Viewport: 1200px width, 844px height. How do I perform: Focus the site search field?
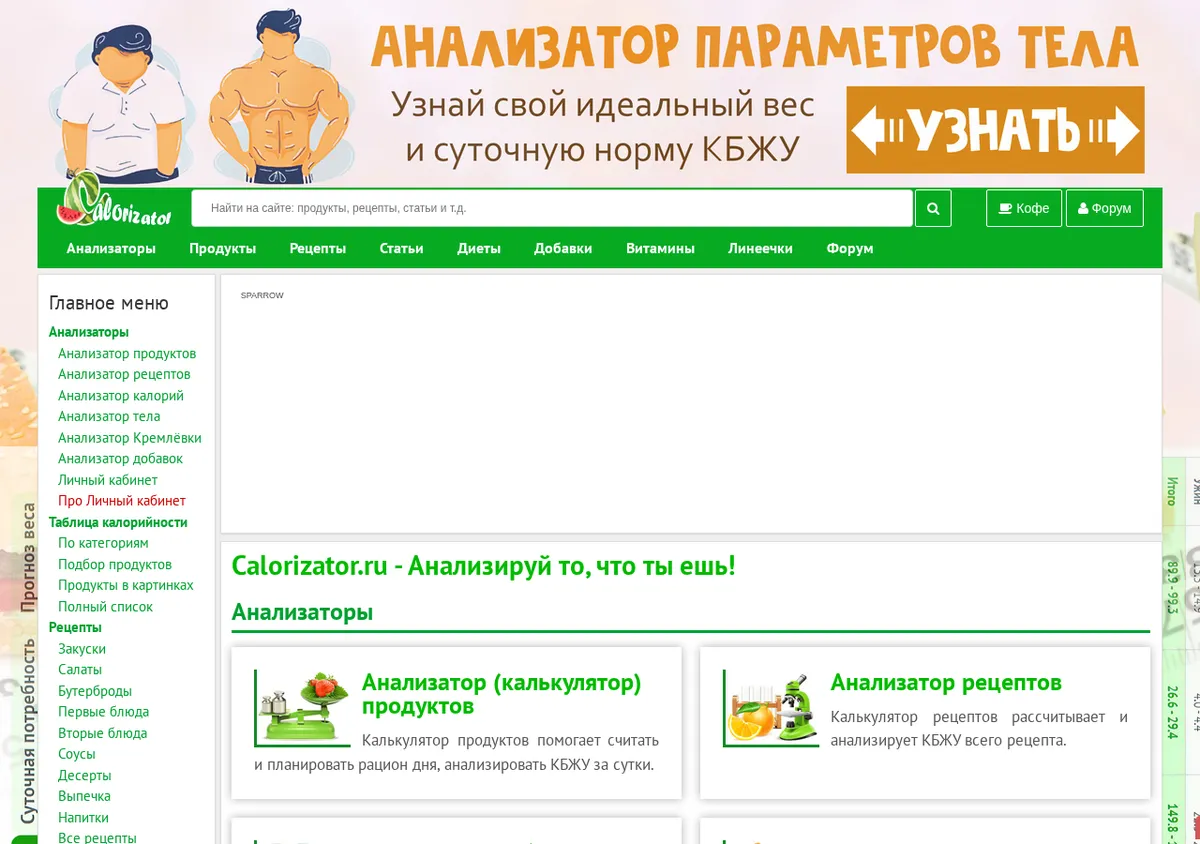552,208
